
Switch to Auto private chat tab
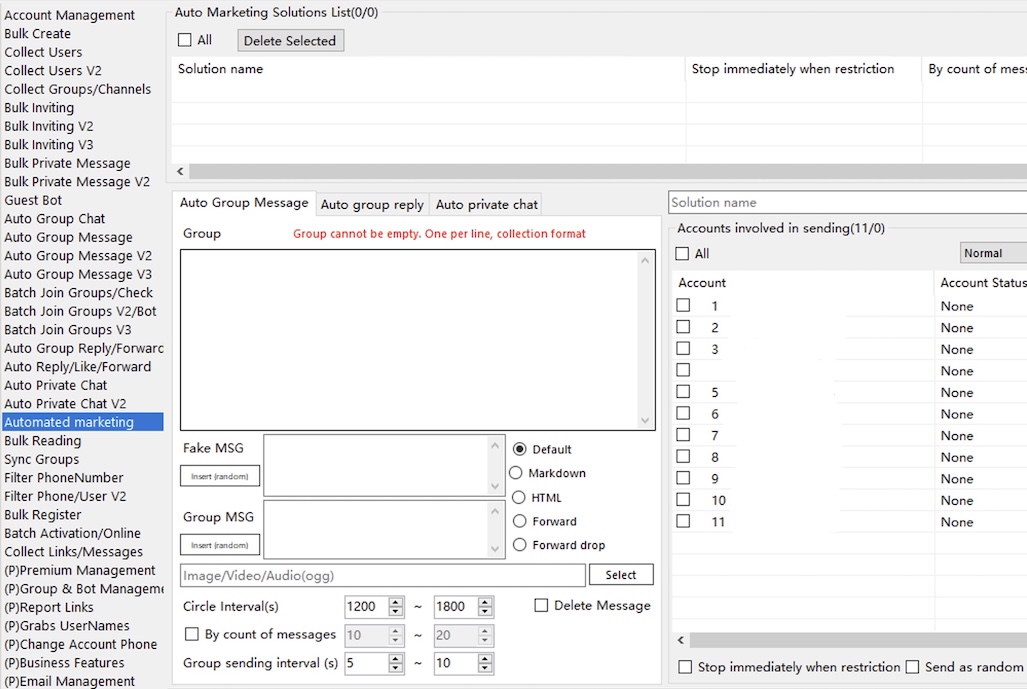487,204
